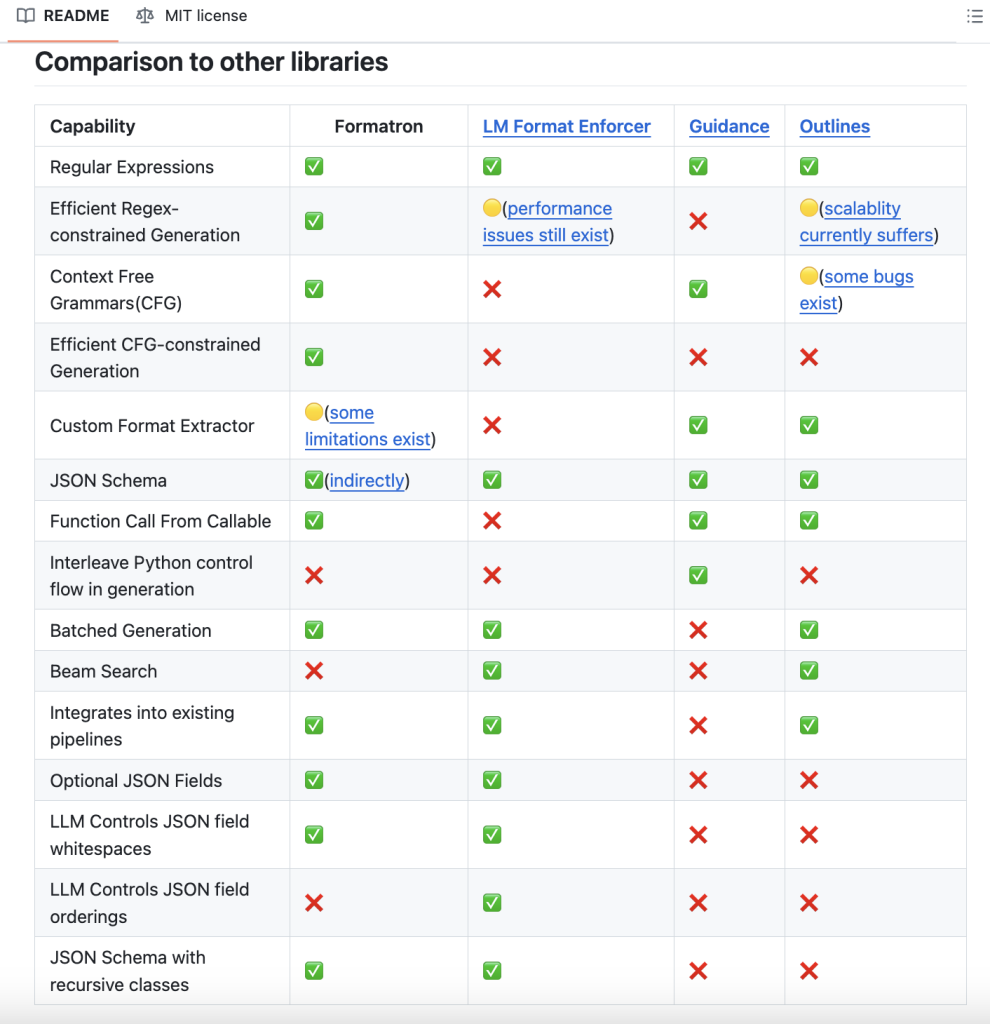
Task: Click the red cross under Guidance for Batched Generation
Action: click(x=697, y=630)
